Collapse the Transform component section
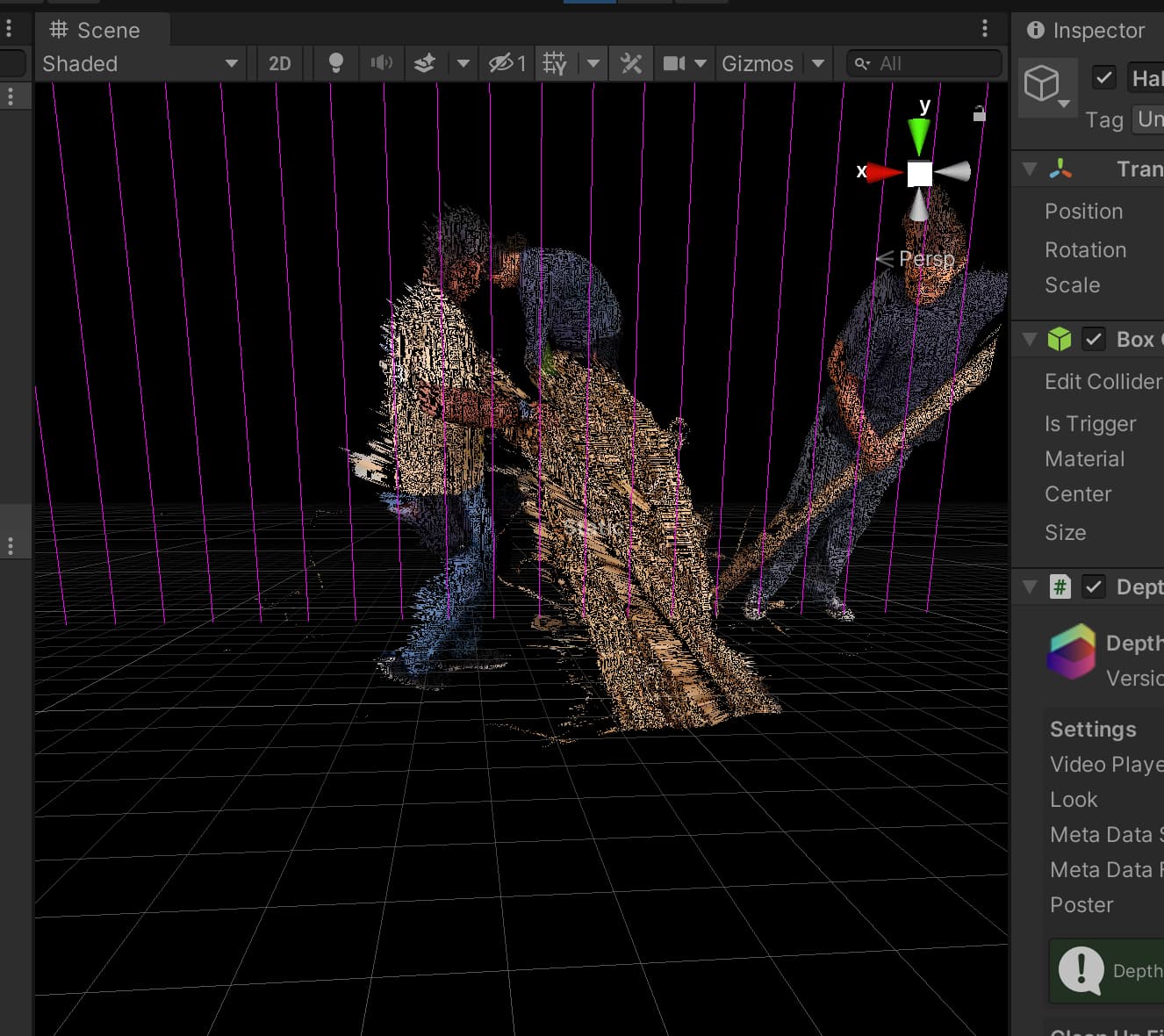 tap(1030, 169)
